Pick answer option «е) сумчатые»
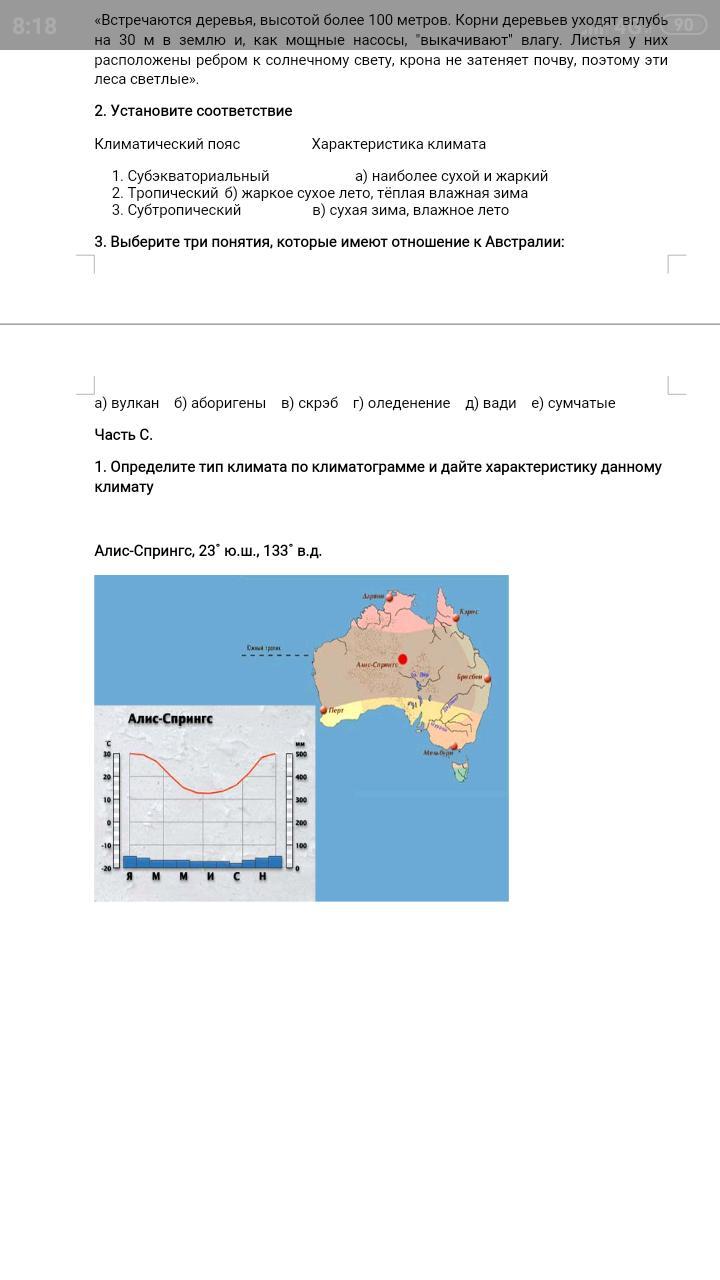Viewport: 720px width, 1280px height. [573, 403]
